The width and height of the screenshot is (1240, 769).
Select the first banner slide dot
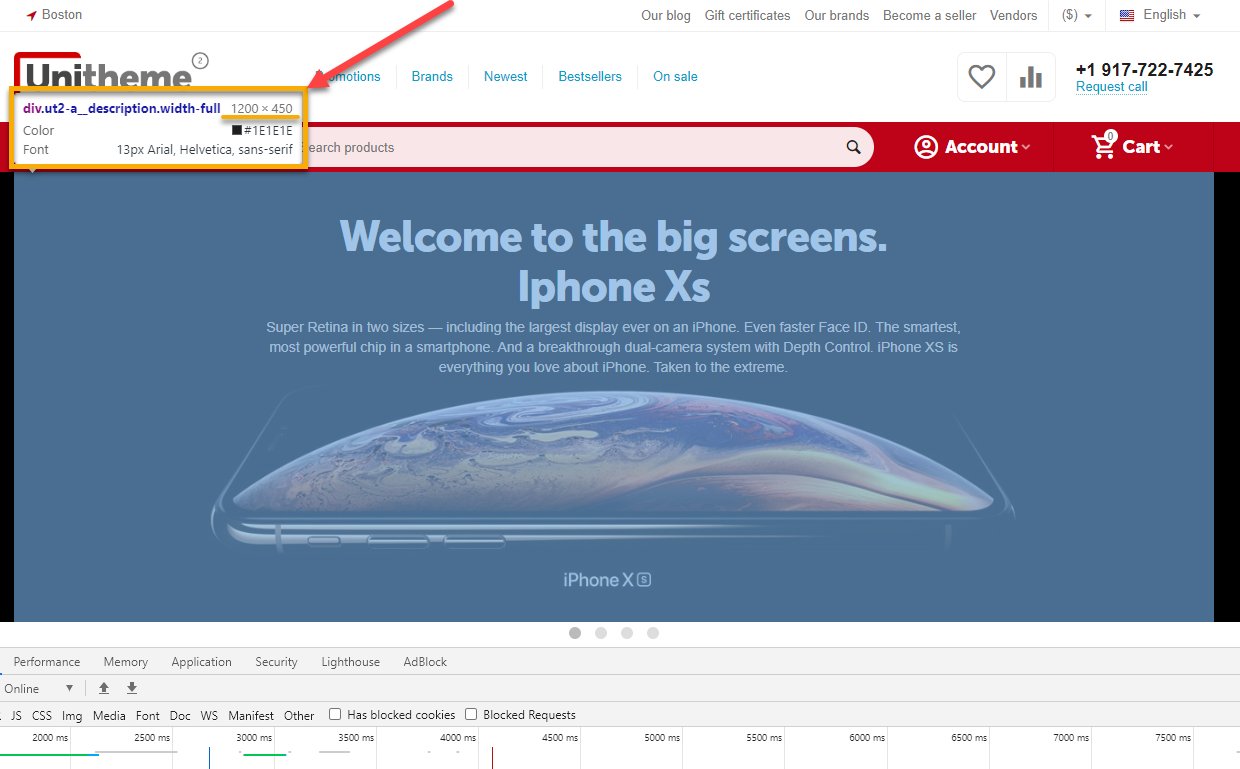(x=575, y=633)
